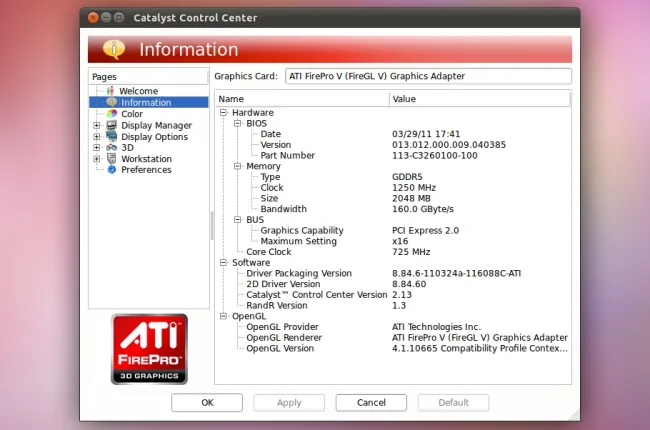Viewport: 650px width, 430px height.
Task: Click the value 160.0 GByte/s
Action: [423, 209]
